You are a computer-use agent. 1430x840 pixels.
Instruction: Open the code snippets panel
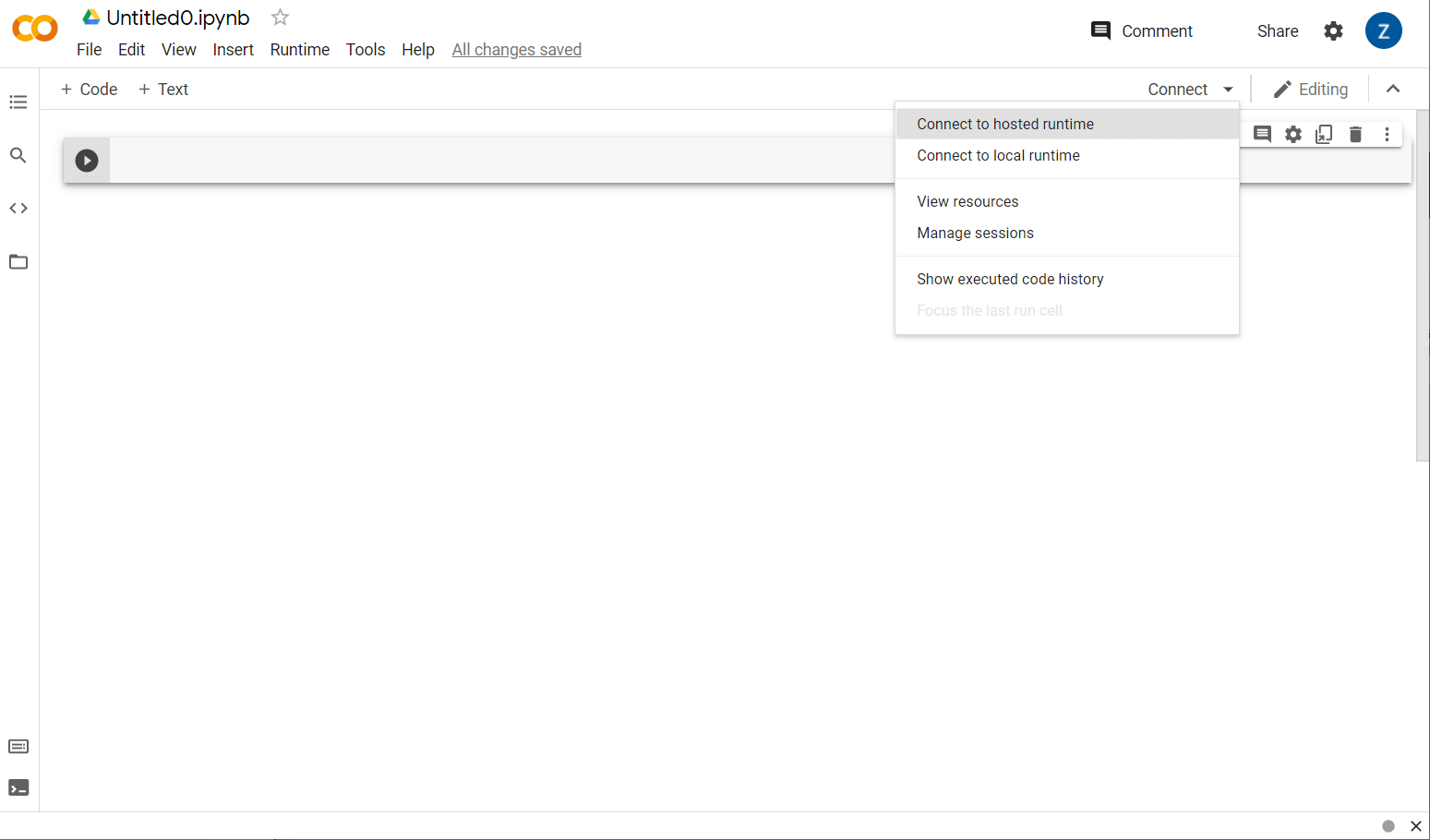18,208
